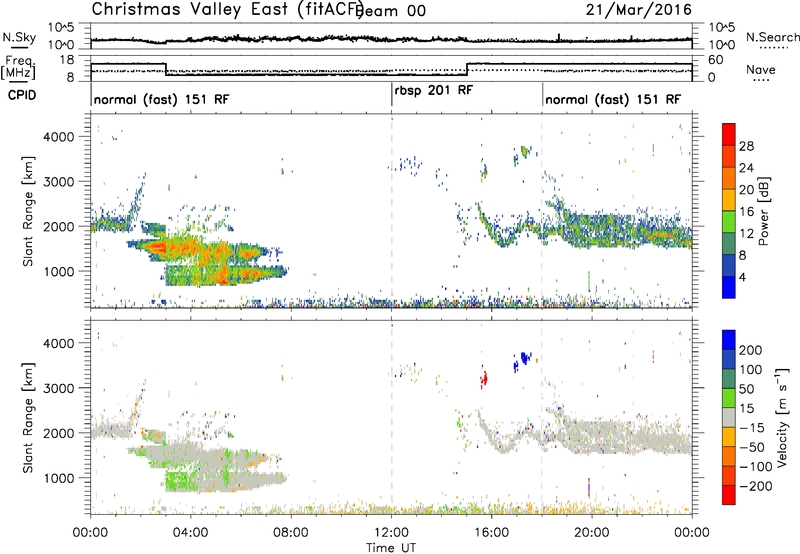
Task: Click the 3000 tick of the power panel
Action: click(x=59, y=182)
